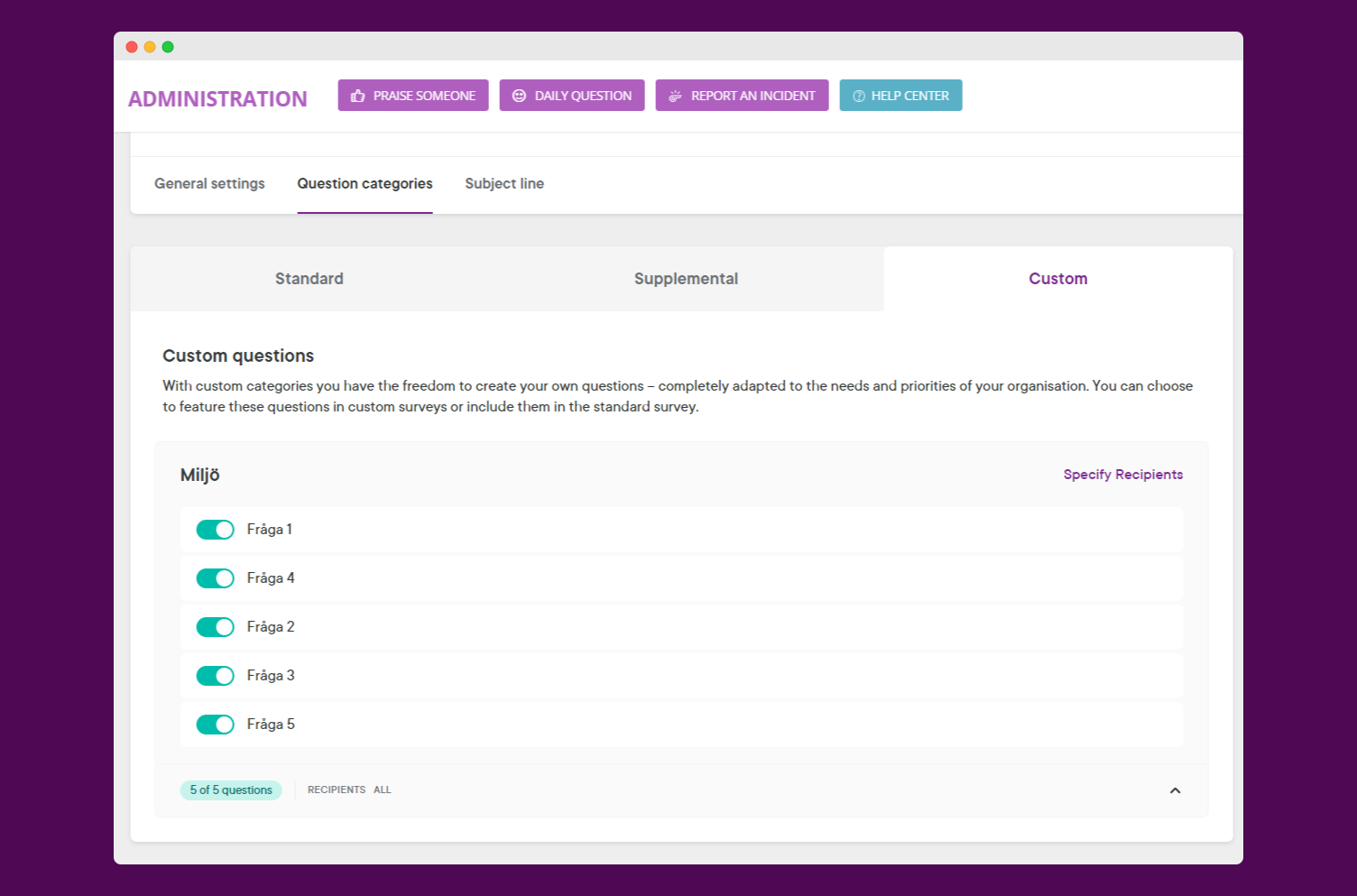Click the 'RECIPIENTS' label in footer
Screen dimensions: 1357x896
pos(336,790)
